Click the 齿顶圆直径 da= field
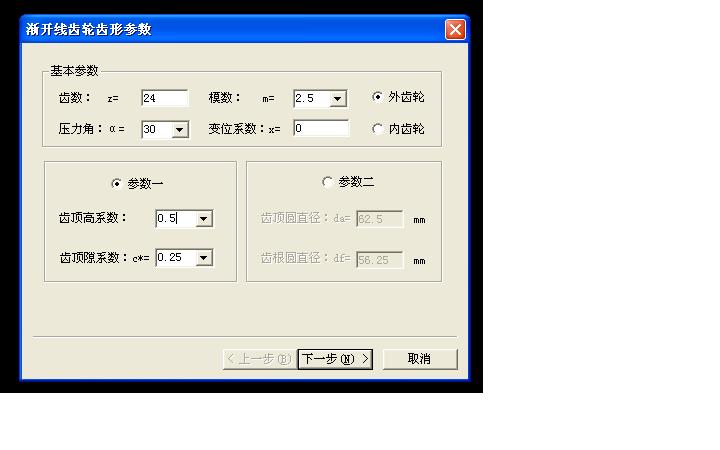720x450 pixels. pyautogui.click(x=380, y=219)
